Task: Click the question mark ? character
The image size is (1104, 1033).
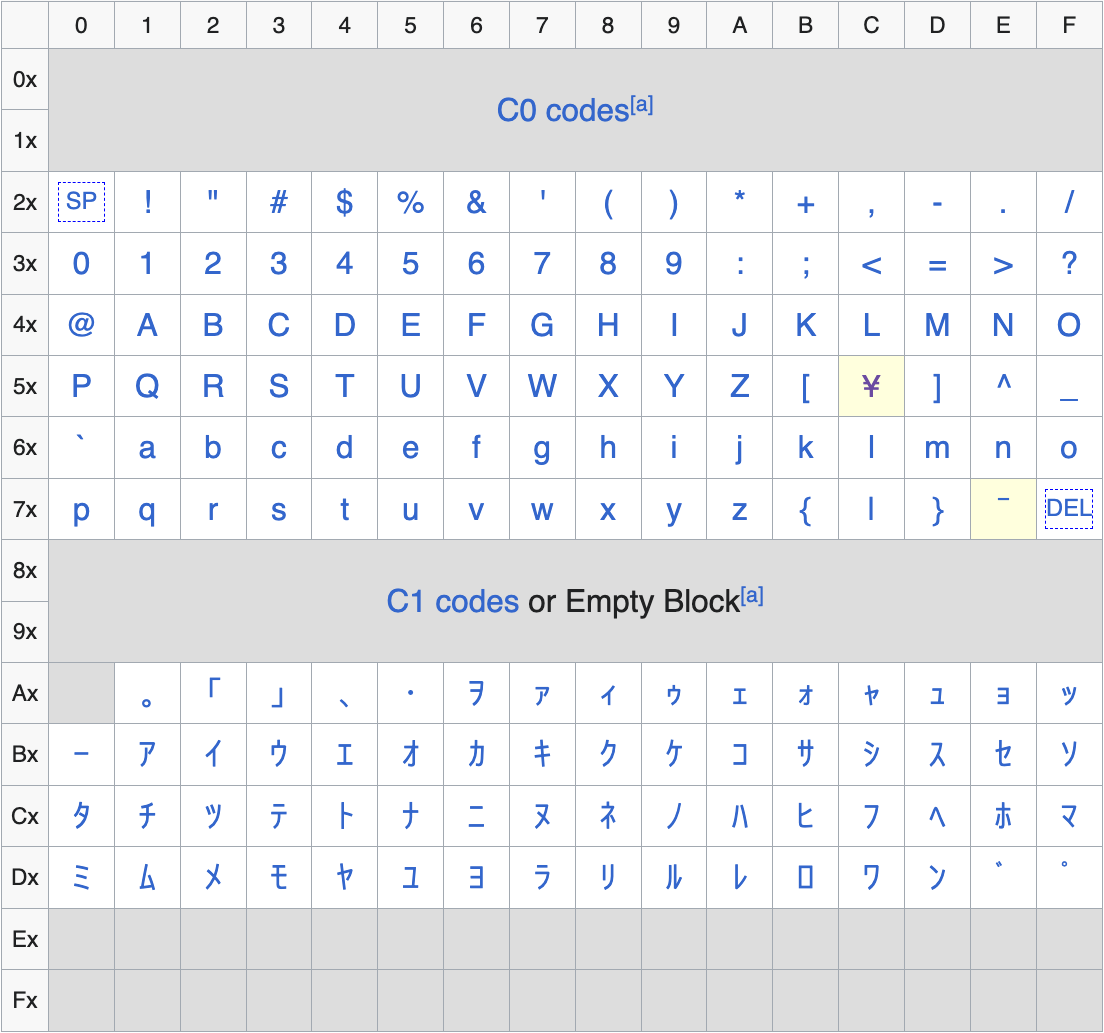Action: tap(1068, 264)
